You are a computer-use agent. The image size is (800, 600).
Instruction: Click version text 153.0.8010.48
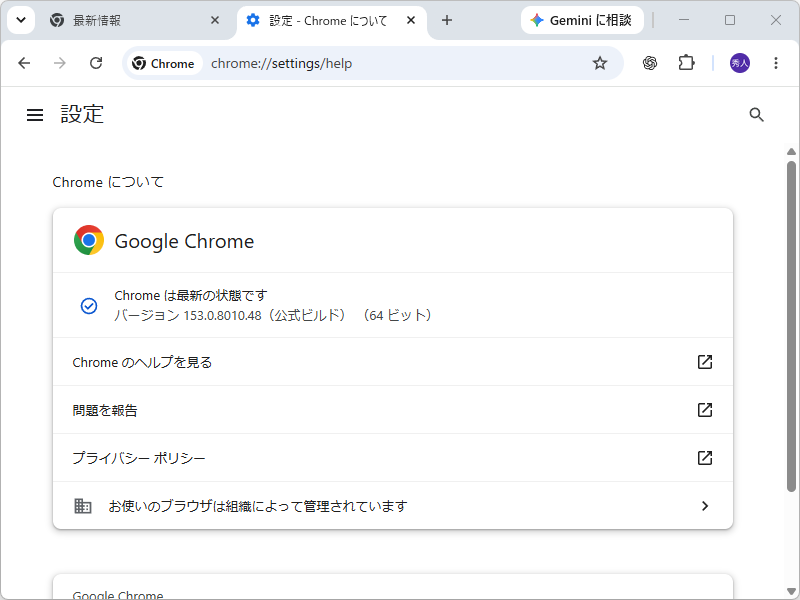pyautogui.click(x=222, y=315)
